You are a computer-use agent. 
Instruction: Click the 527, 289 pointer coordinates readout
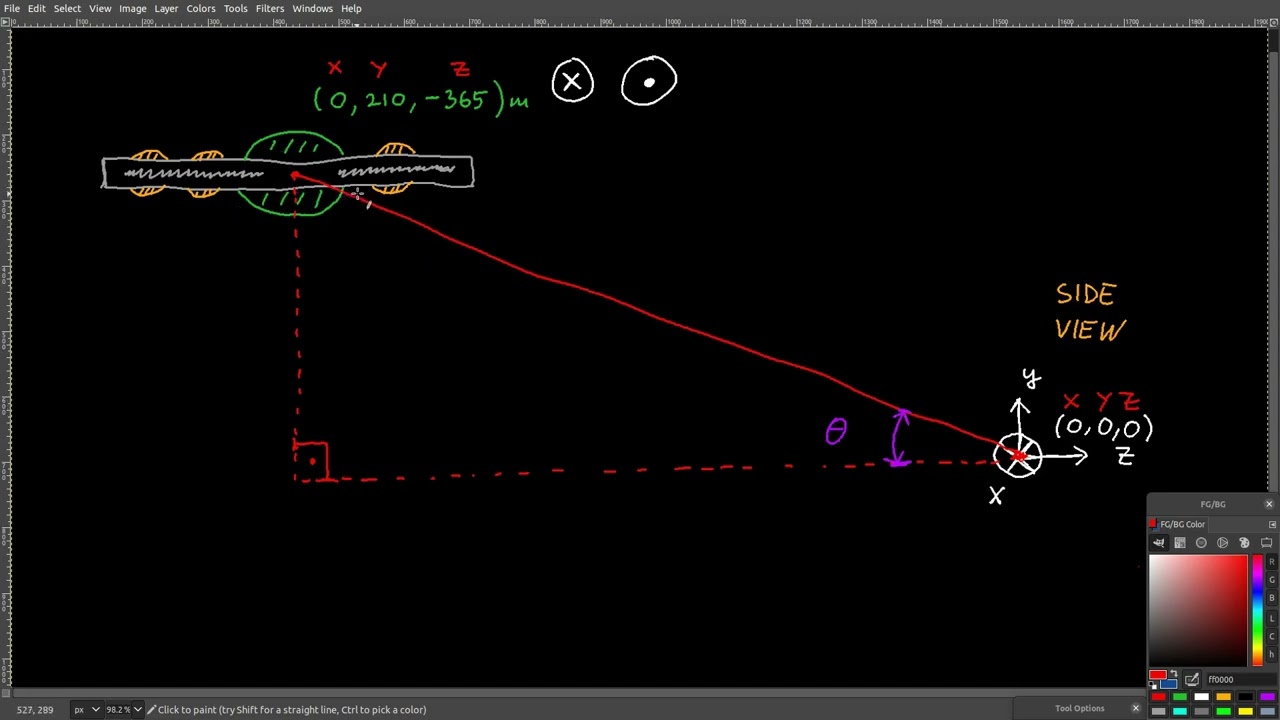[35, 710]
